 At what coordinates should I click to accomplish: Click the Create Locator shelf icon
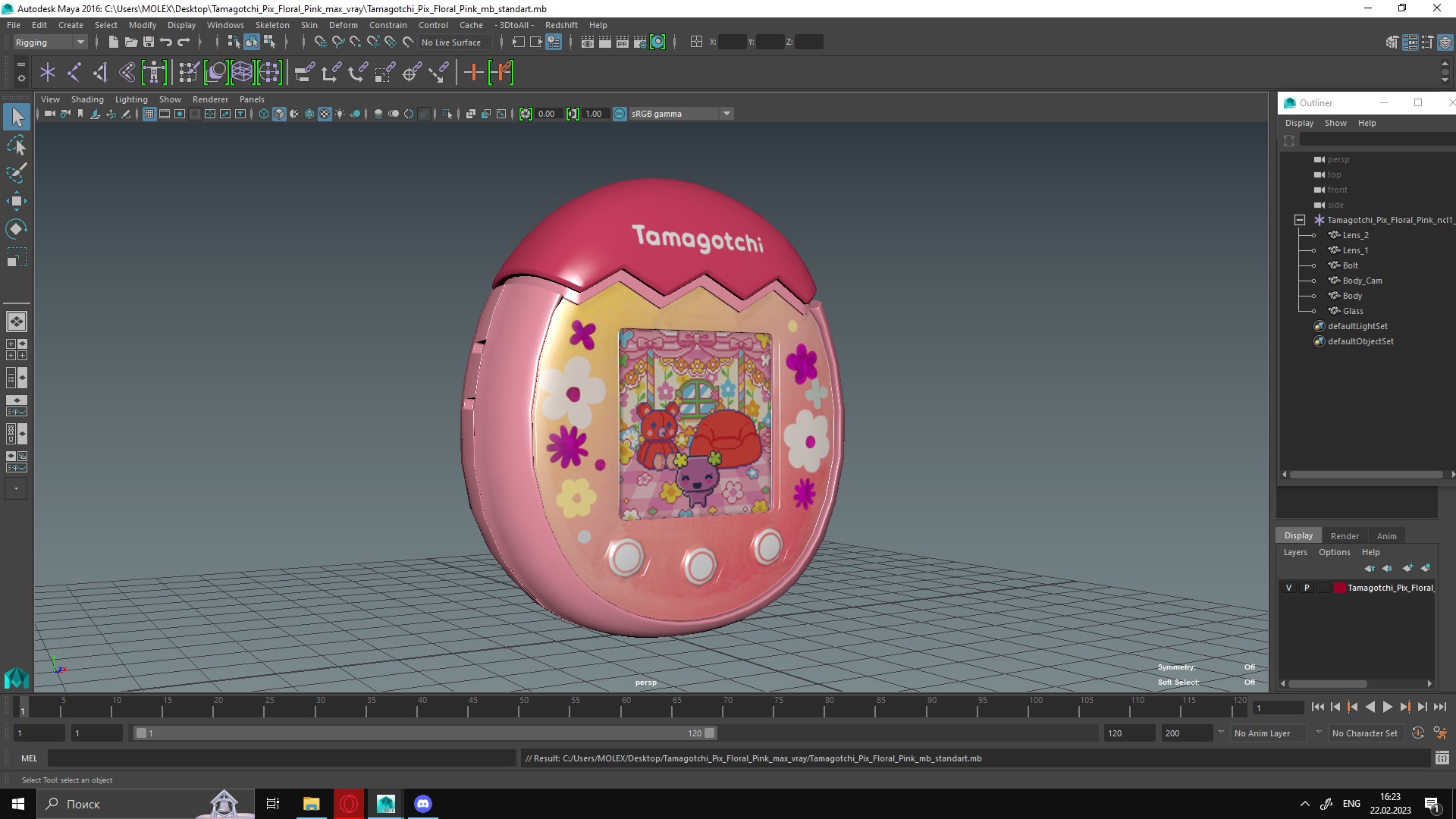tap(48, 73)
